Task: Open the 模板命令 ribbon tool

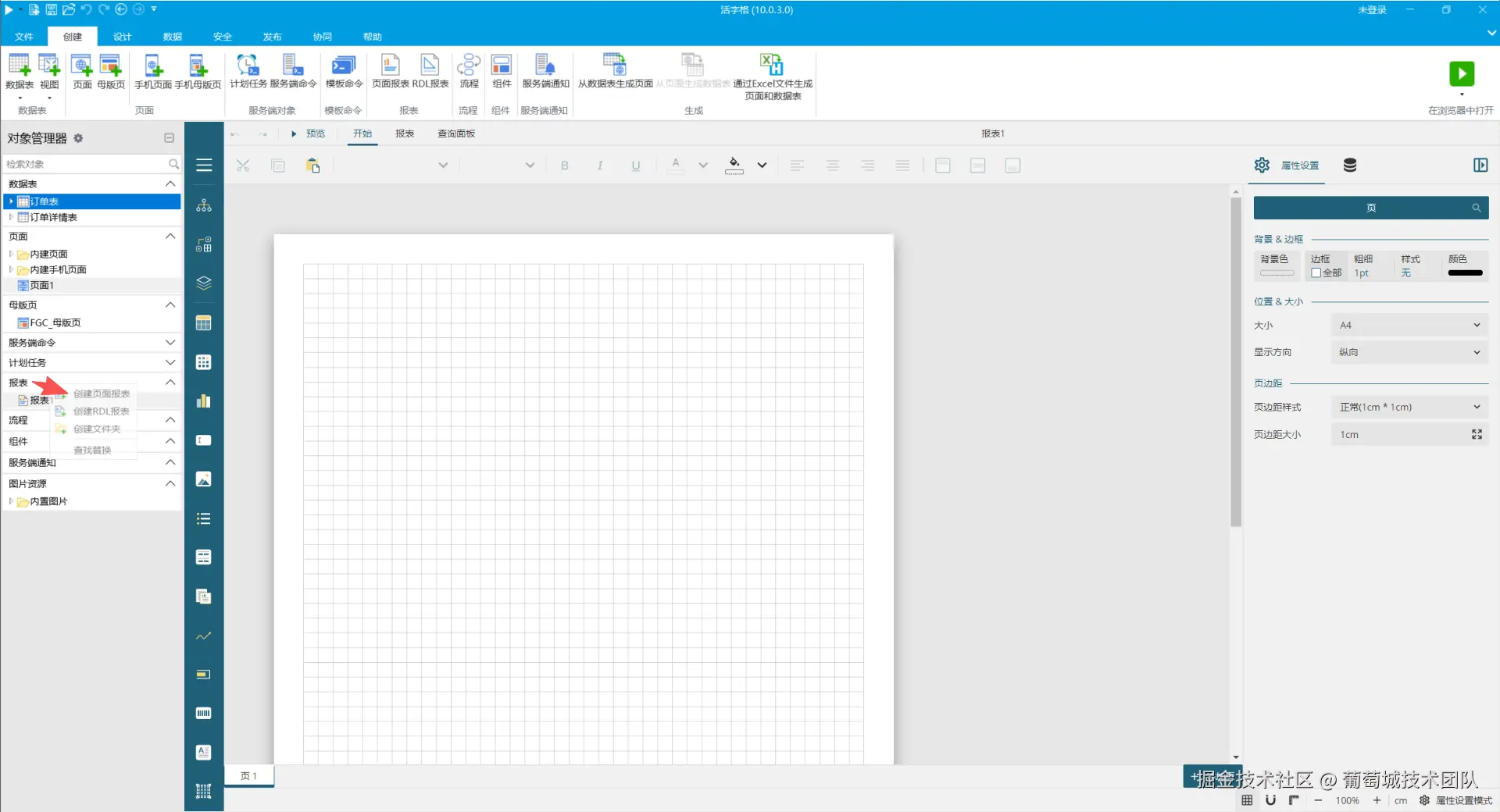Action: tap(344, 71)
